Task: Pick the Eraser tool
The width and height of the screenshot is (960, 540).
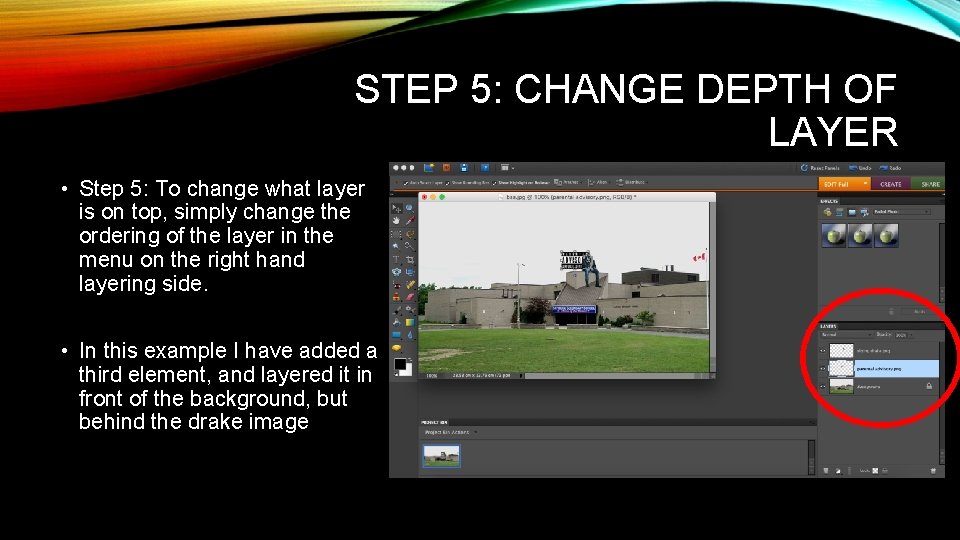Action: [410, 297]
